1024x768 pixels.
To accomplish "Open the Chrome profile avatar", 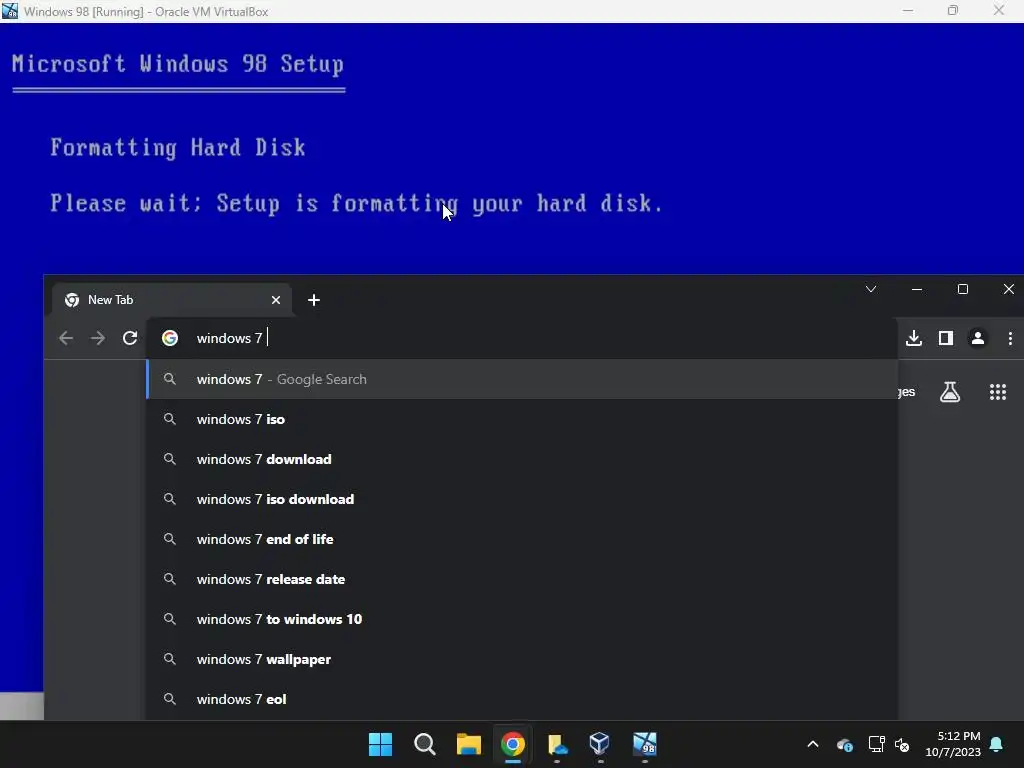I will click(x=978, y=338).
